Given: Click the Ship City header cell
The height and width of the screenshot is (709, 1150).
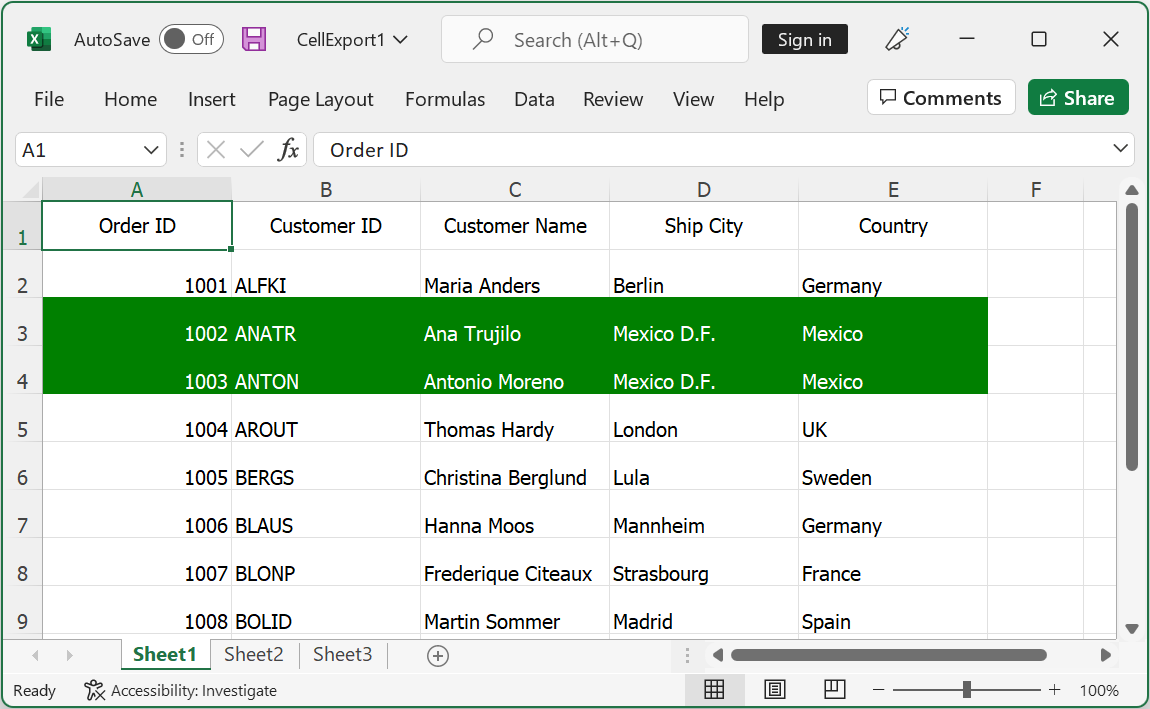Looking at the screenshot, I should click(704, 226).
